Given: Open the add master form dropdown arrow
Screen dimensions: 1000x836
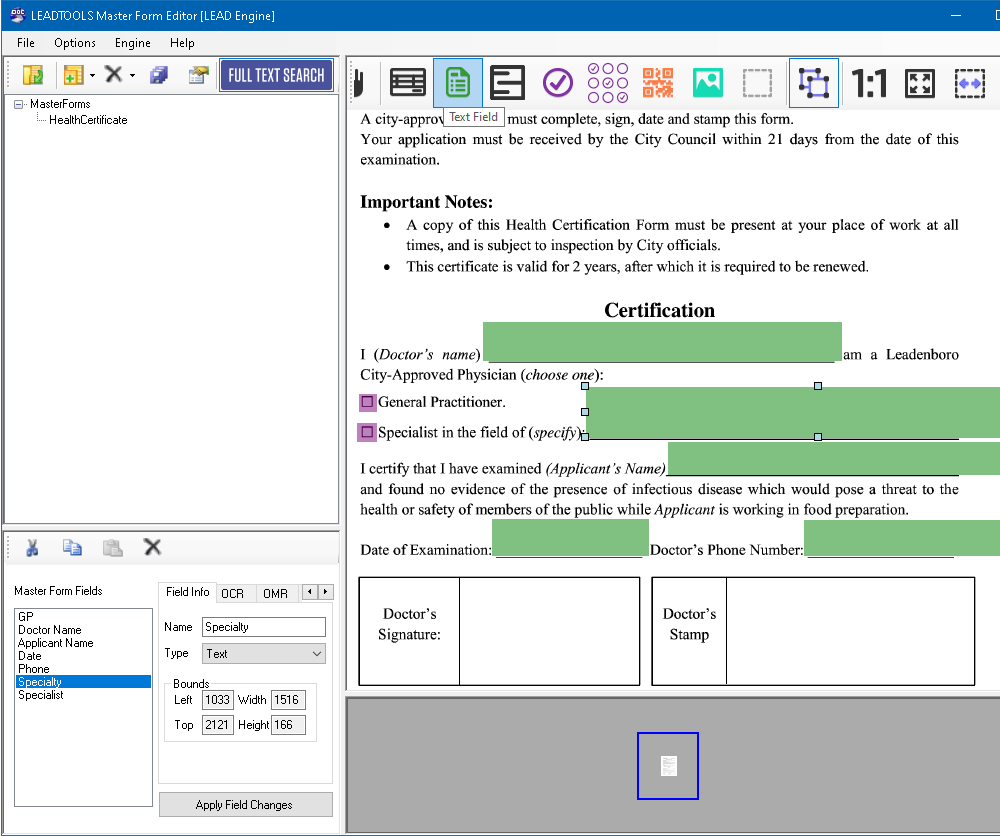Looking at the screenshot, I should [x=92, y=75].
